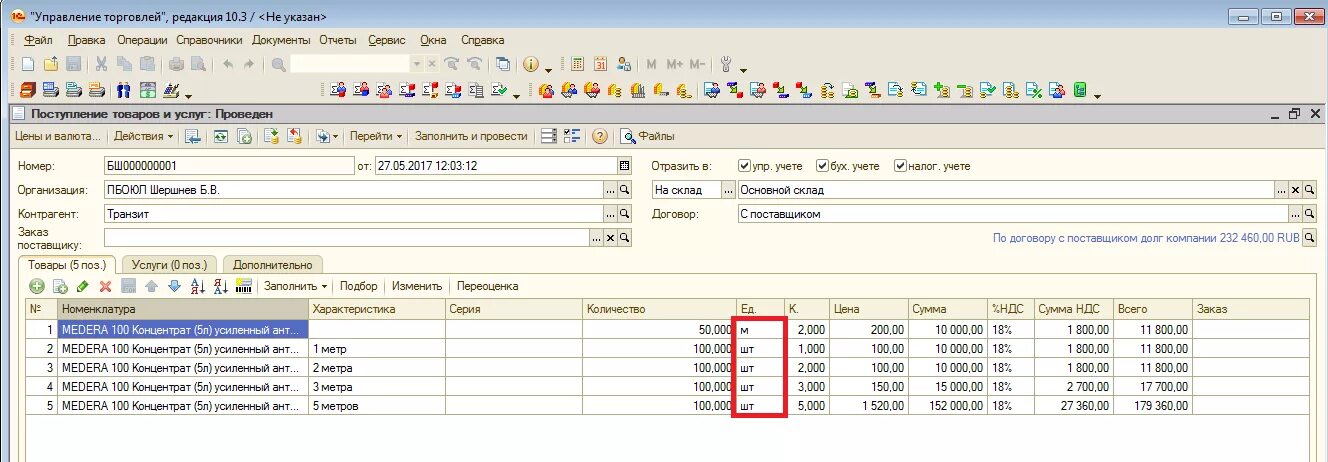
Task: Switch to the Услуги (0 поз.) tab
Action: pyautogui.click(x=169, y=265)
